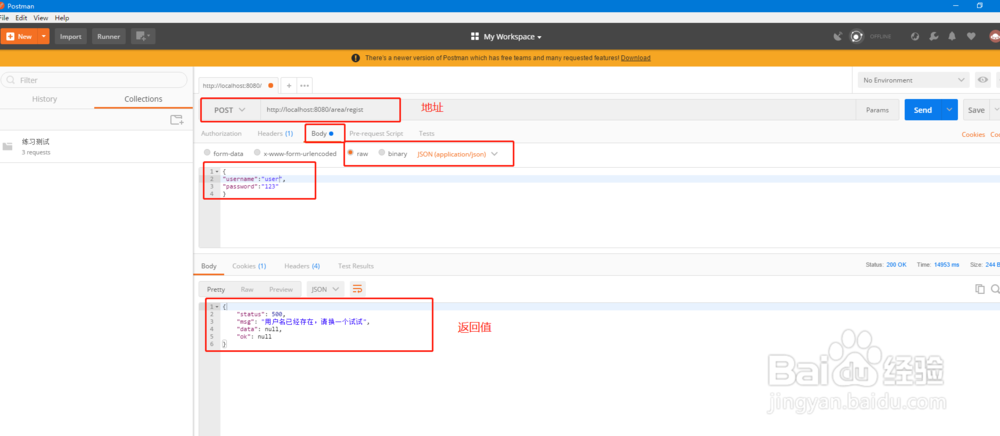Click the request URL field
The width and height of the screenshot is (1000, 436).
tap(557, 110)
